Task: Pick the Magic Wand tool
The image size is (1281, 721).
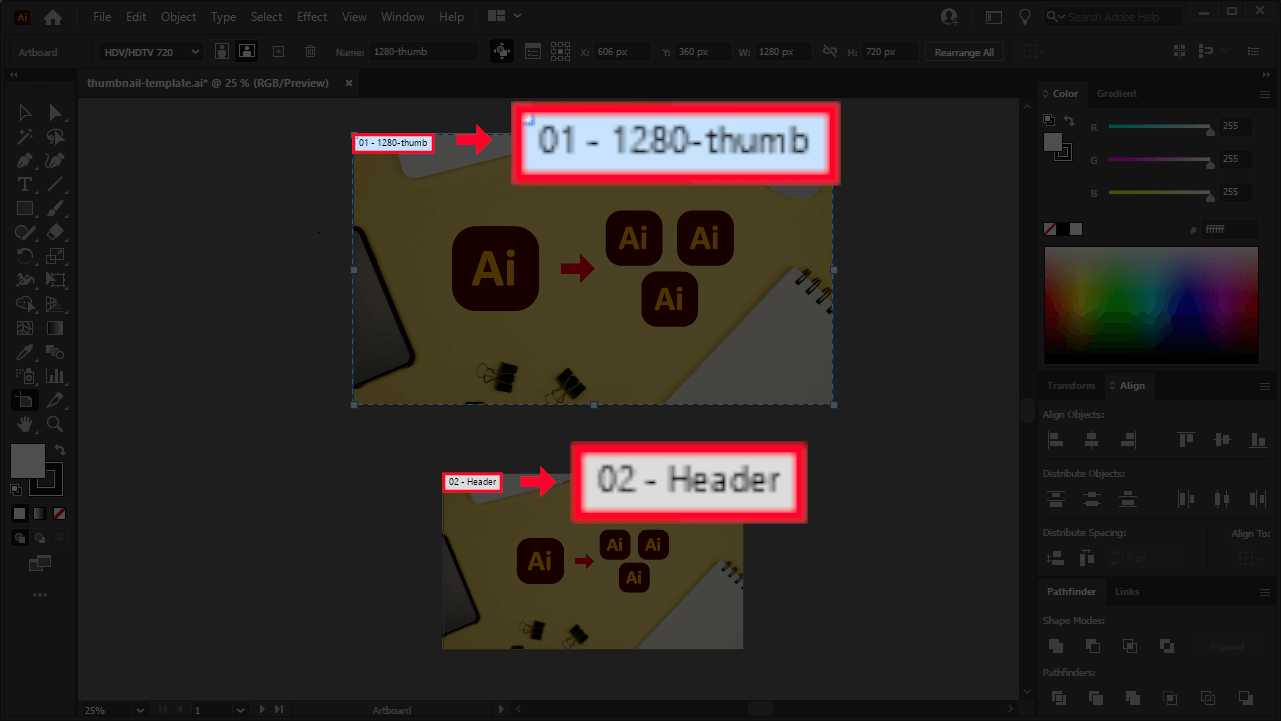Action: click(25, 136)
